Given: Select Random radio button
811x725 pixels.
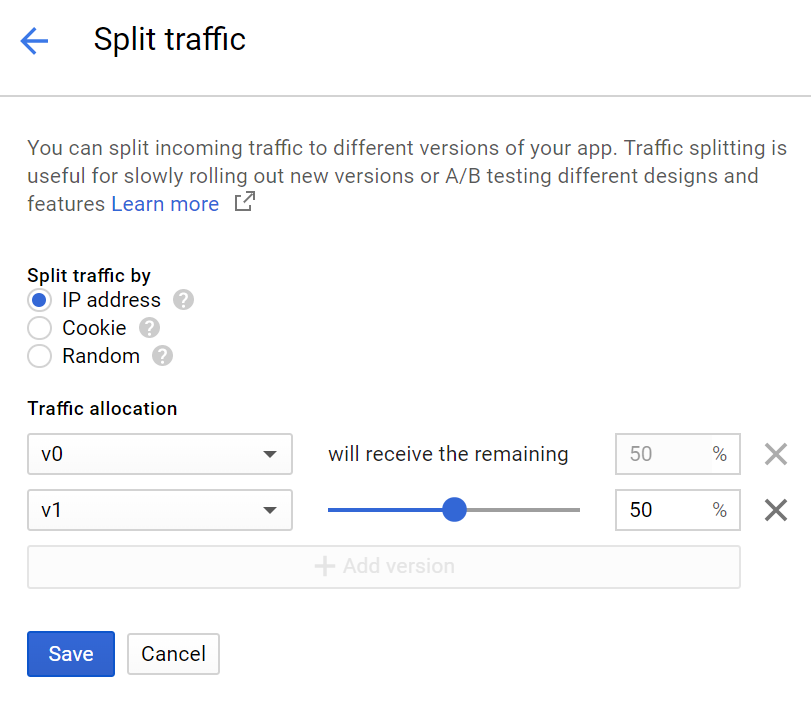Looking at the screenshot, I should pyautogui.click(x=40, y=356).
